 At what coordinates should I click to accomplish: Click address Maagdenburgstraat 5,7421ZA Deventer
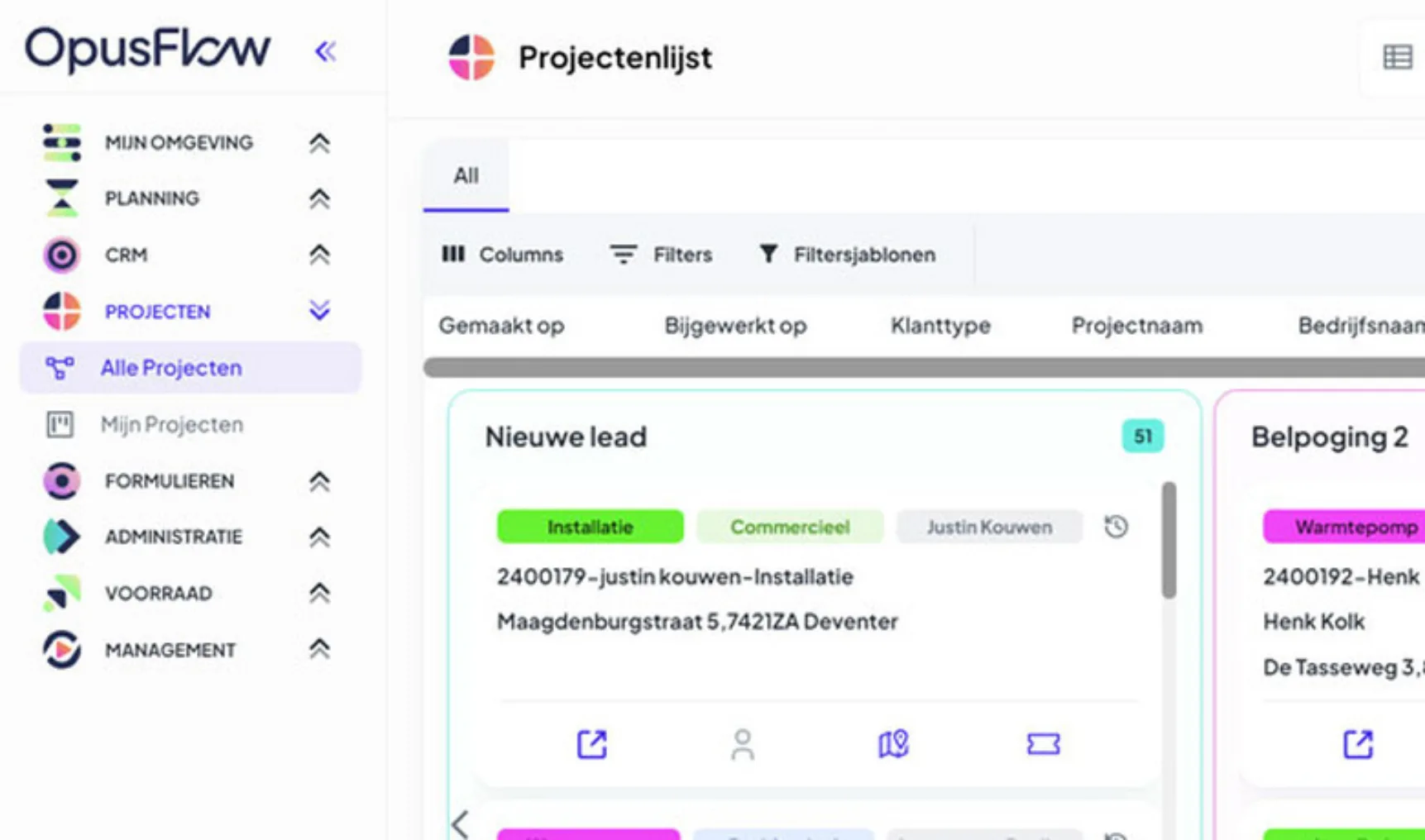click(x=697, y=622)
